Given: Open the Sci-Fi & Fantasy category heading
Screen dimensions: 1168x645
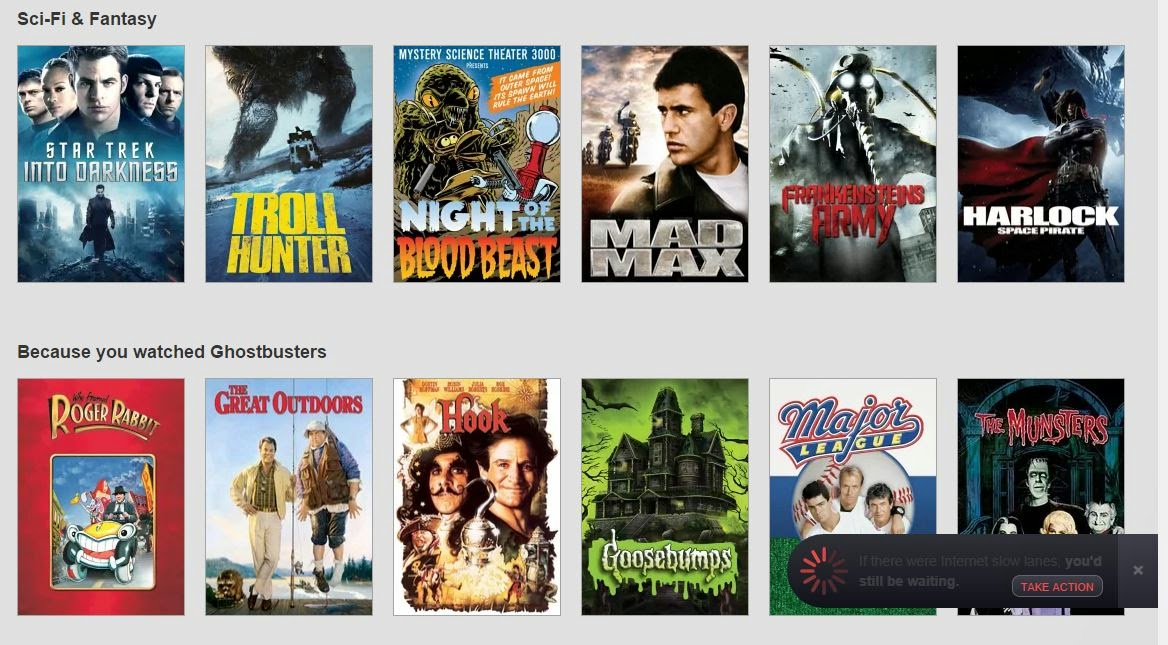Looking at the screenshot, I should pyautogui.click(x=86, y=19).
